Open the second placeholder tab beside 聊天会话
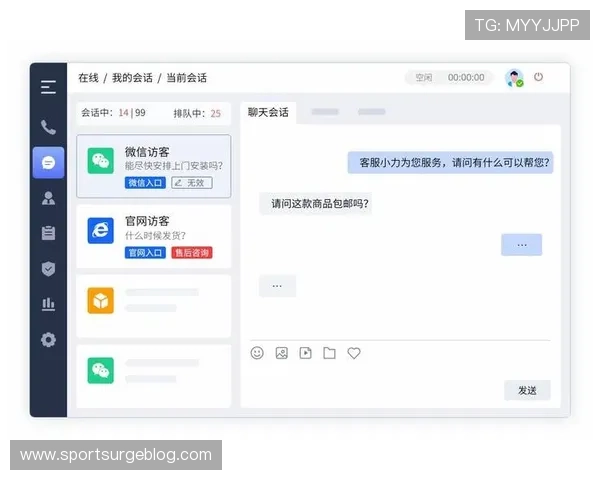The width and height of the screenshot is (600, 480). (325, 112)
